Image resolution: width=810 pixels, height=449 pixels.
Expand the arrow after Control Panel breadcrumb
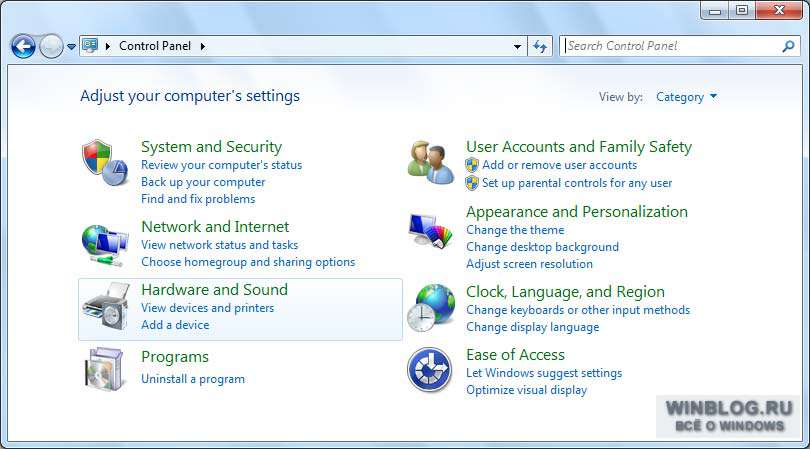[202, 46]
